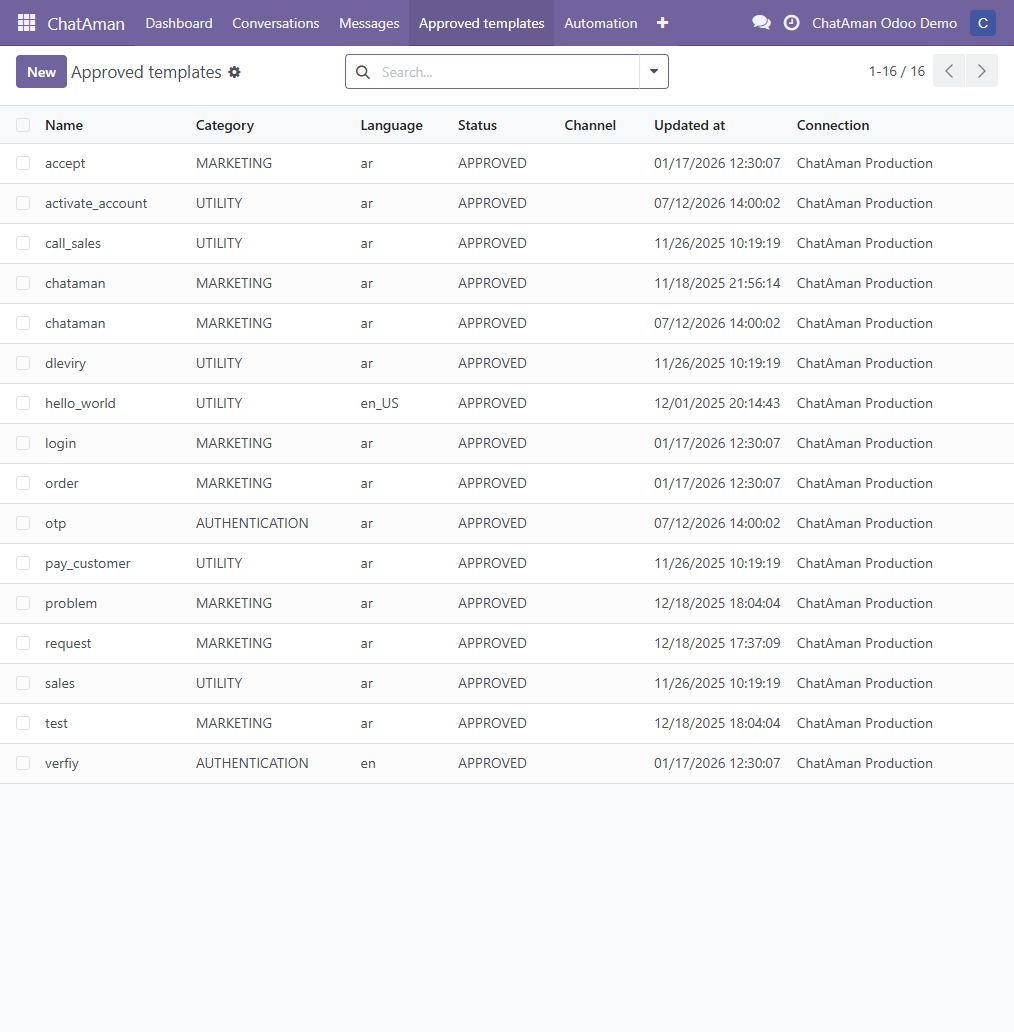The width and height of the screenshot is (1014, 1032).
Task: Click the search magnifier icon
Action: [x=363, y=72]
